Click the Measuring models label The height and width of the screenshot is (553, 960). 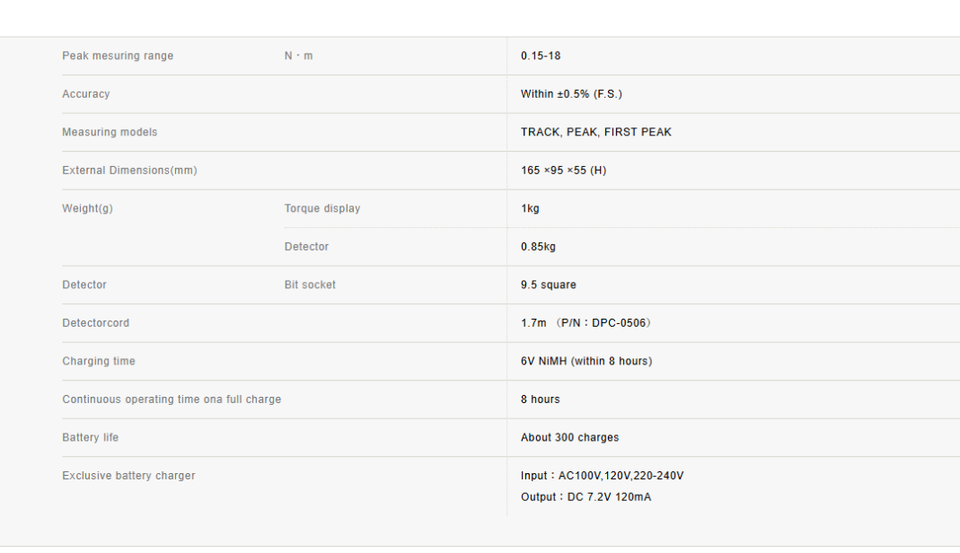pos(110,132)
